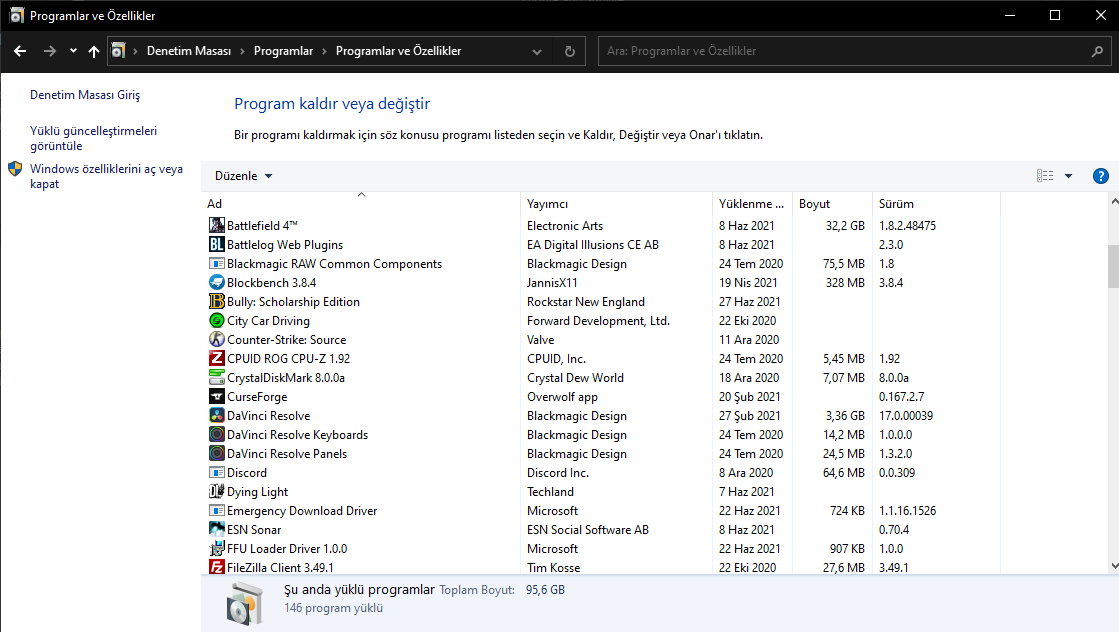Click the Counter-Strike: Source icon
Viewport: 1119px width, 632px height.
(216, 340)
